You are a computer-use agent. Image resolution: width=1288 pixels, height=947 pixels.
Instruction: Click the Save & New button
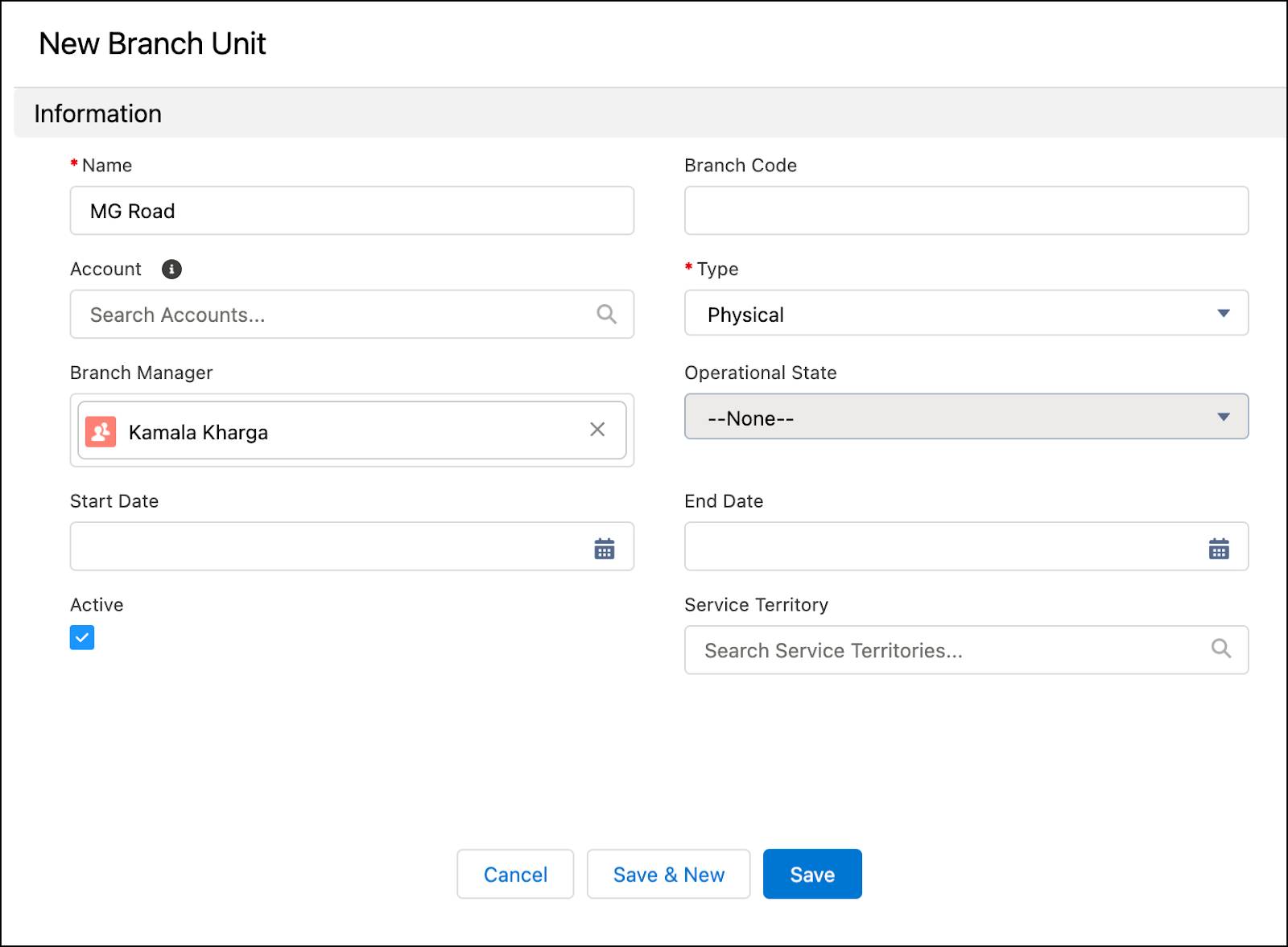point(668,875)
